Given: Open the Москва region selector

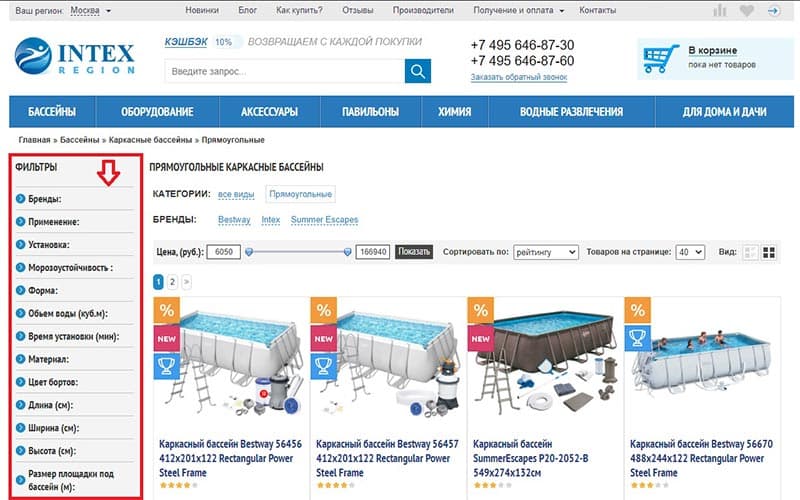Looking at the screenshot, I should tap(90, 11).
